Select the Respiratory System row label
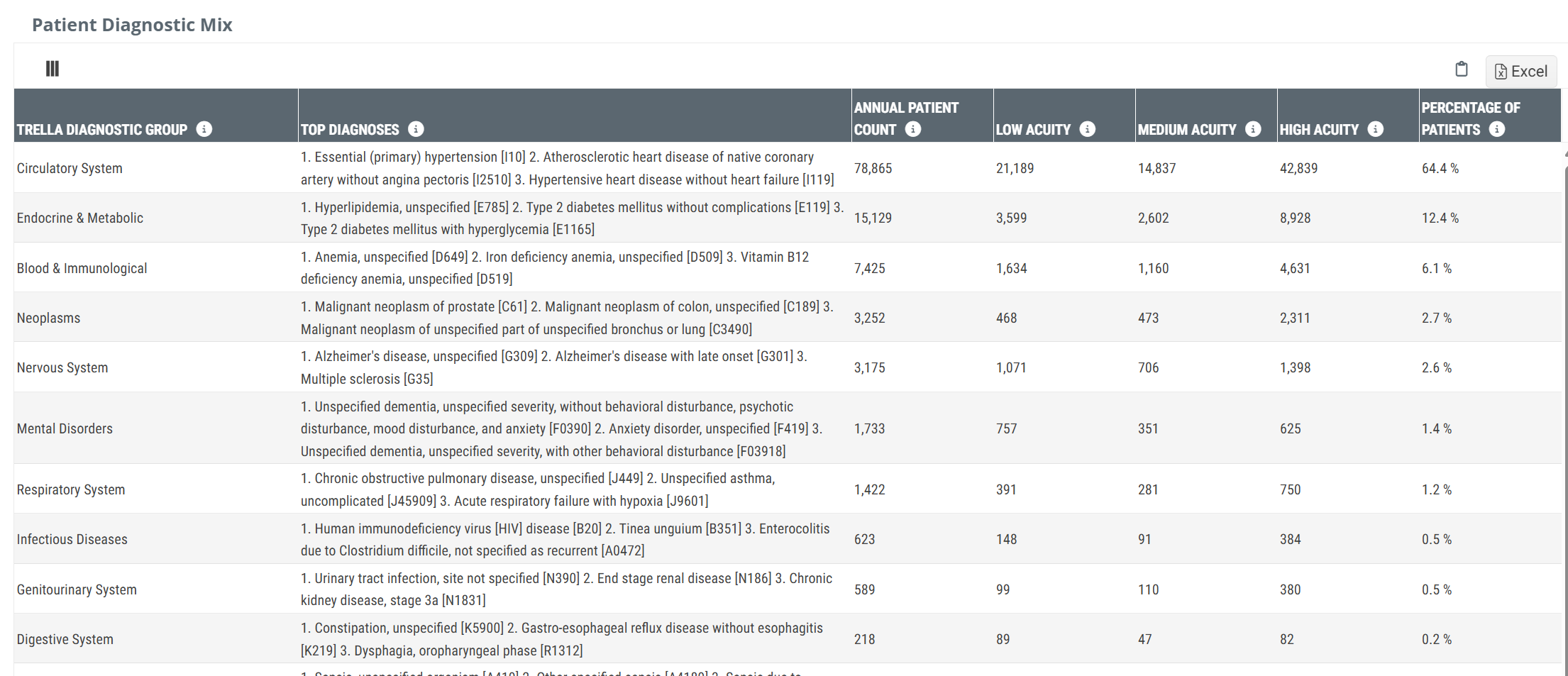The width and height of the screenshot is (1568, 676). point(71,489)
